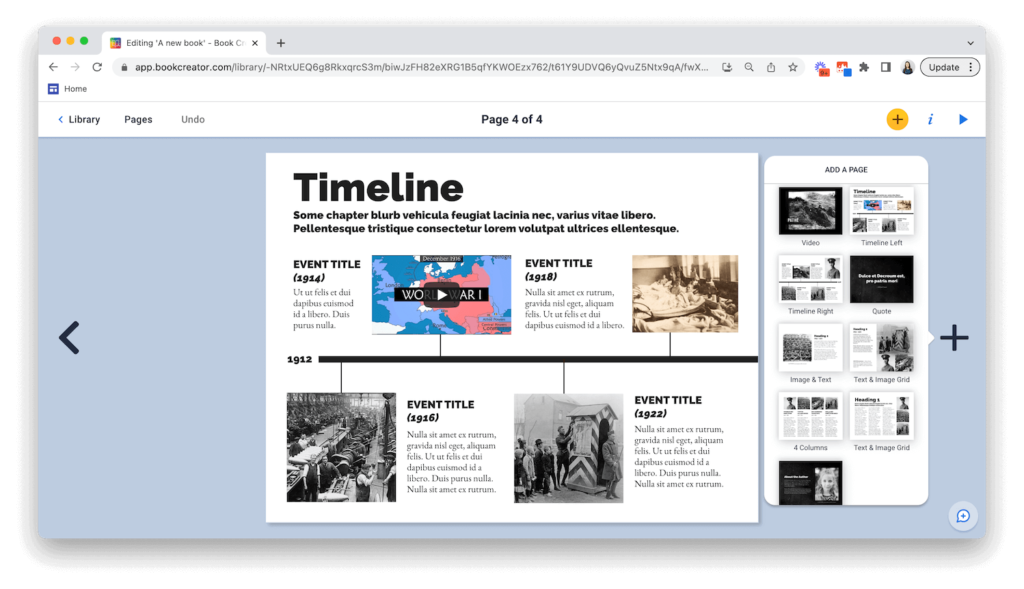Undo the last change
This screenshot has height=589, width=1024.
(192, 119)
